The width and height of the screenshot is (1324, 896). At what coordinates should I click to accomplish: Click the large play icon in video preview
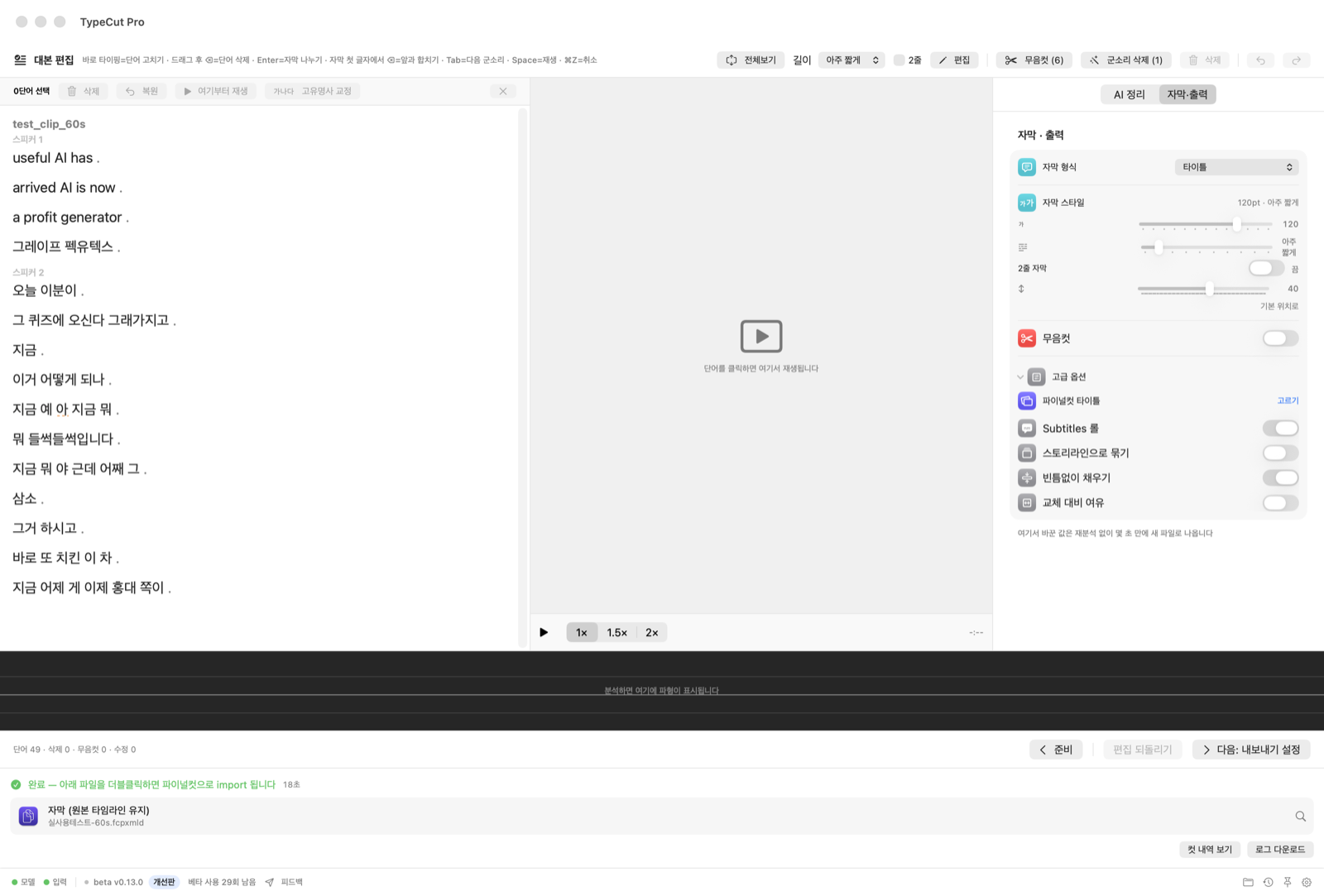761,336
